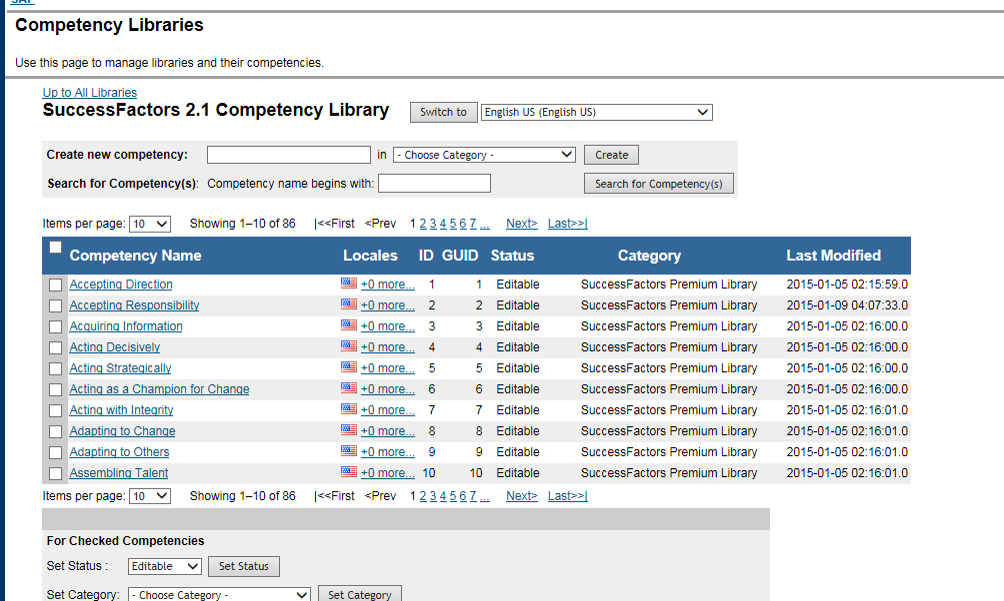
Task: Toggle the select-all checkbox in table header
Action: (x=56, y=248)
